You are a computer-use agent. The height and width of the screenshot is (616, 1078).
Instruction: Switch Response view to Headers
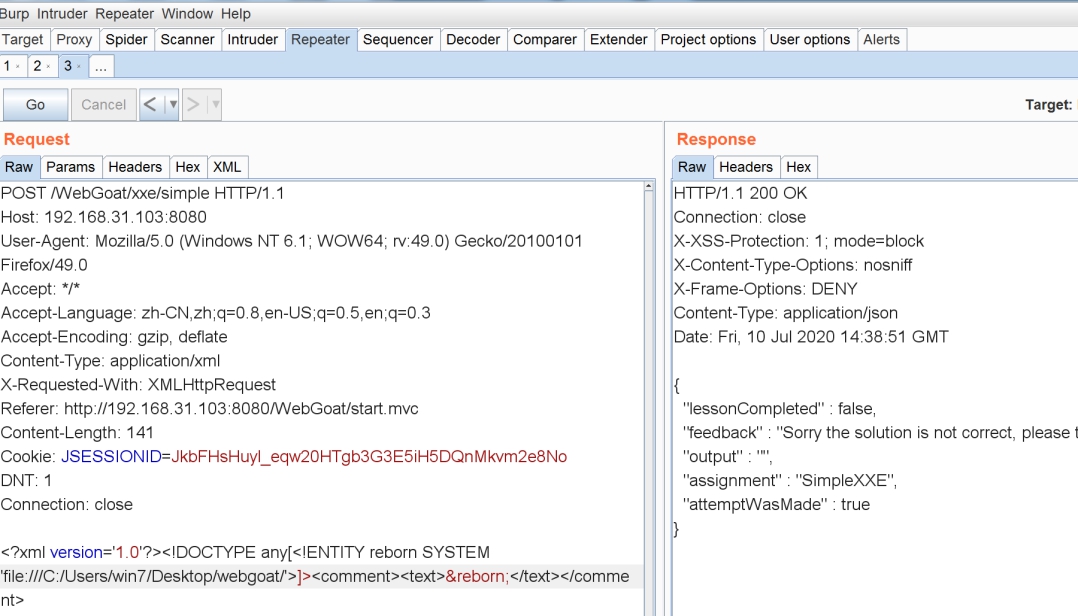(746, 167)
